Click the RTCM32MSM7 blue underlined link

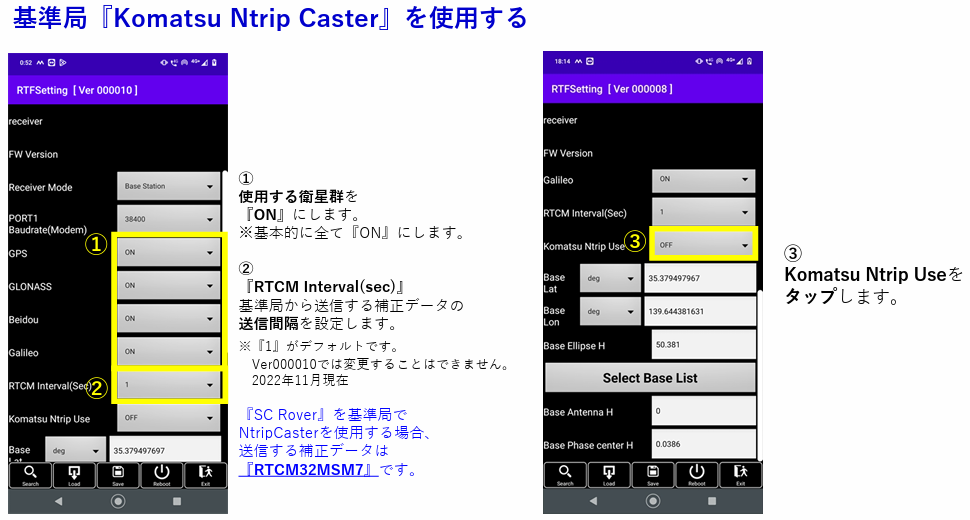tap(309, 470)
